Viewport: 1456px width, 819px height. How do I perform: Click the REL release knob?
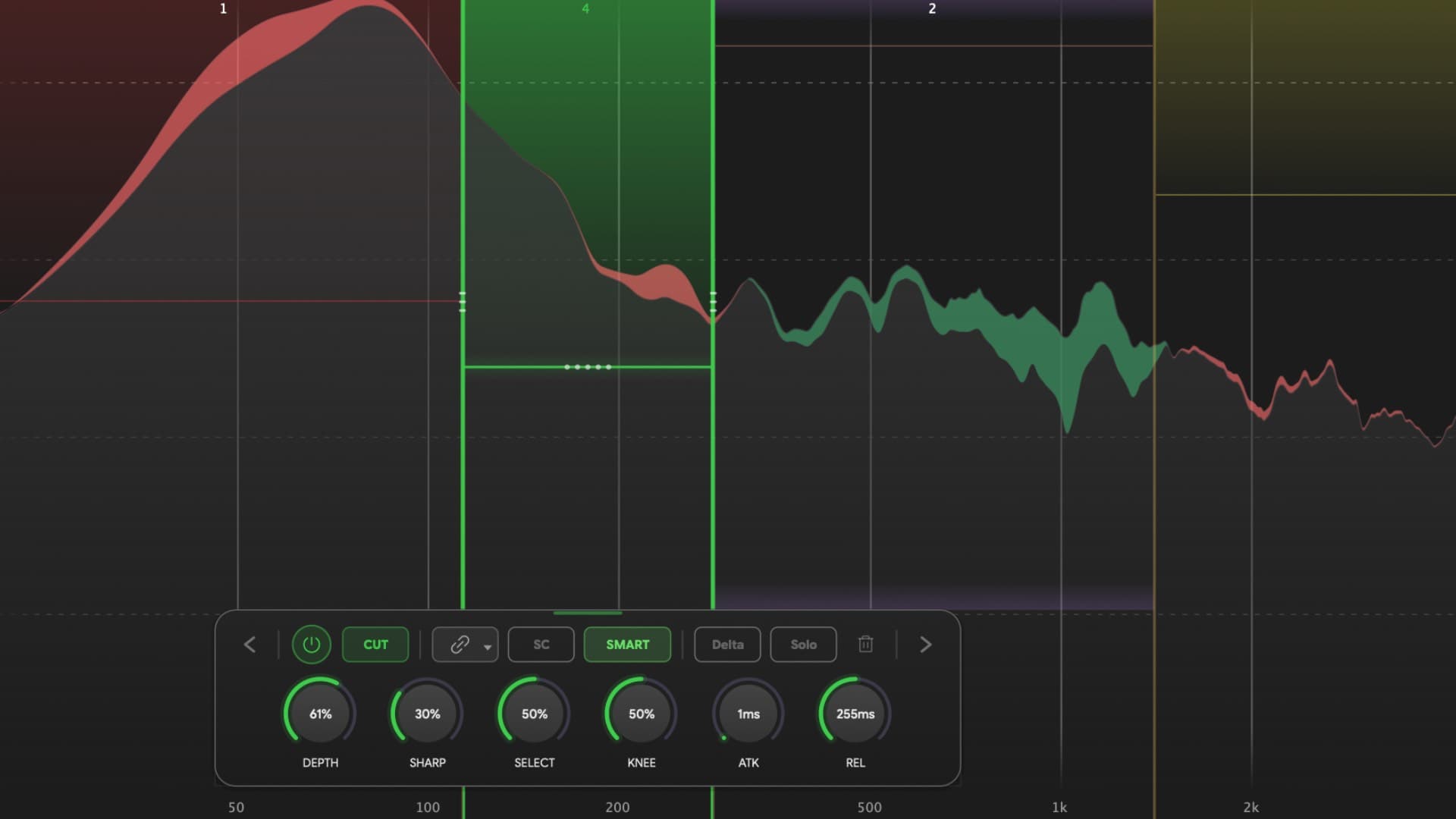point(854,714)
